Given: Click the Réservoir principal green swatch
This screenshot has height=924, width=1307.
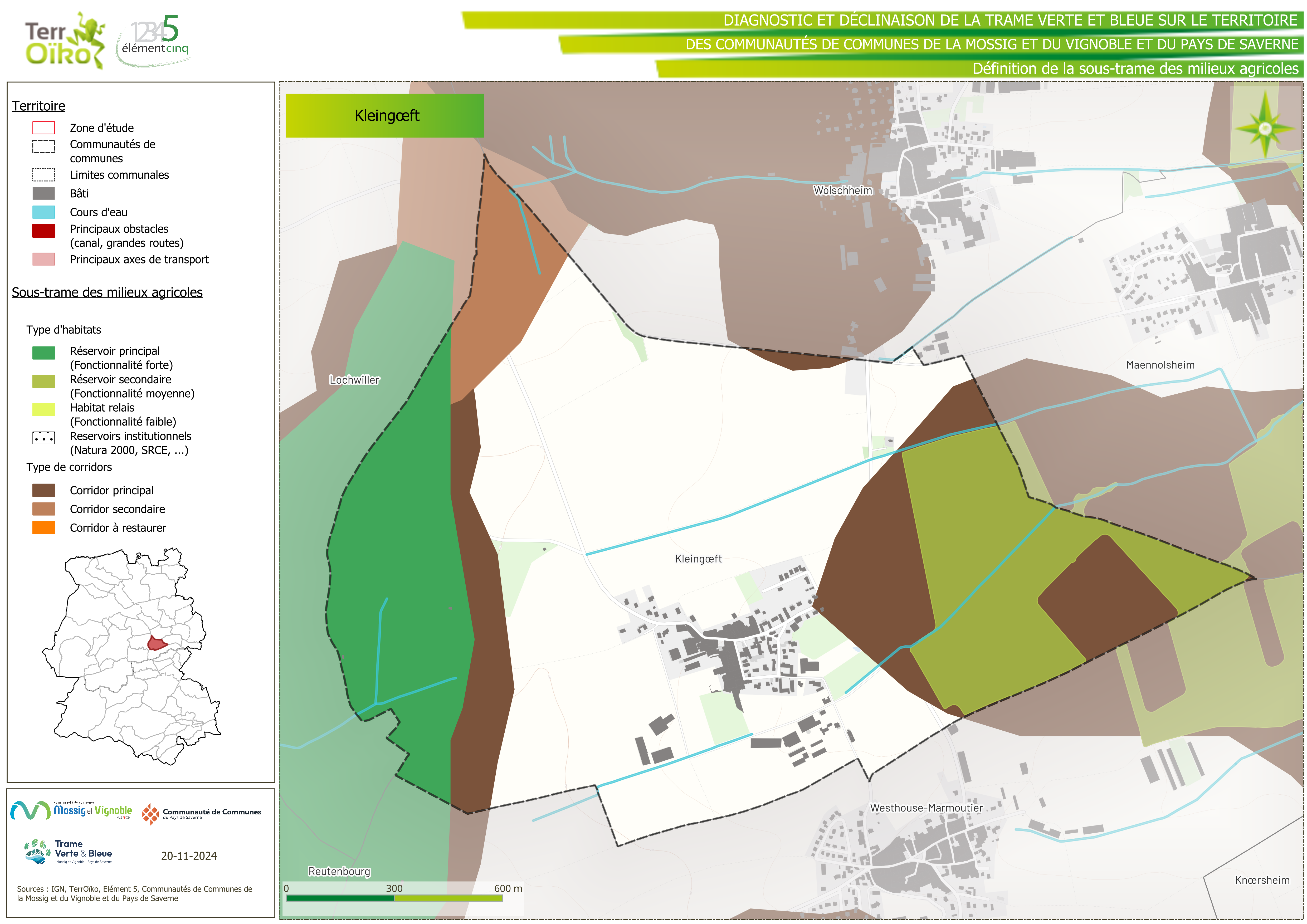Looking at the screenshot, I should 44,353.
